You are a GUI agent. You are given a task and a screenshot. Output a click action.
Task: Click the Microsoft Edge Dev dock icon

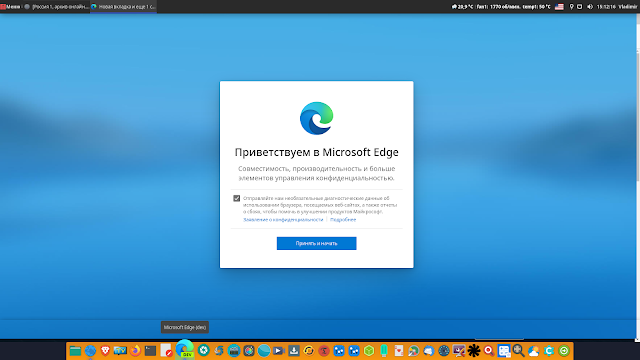click(184, 349)
